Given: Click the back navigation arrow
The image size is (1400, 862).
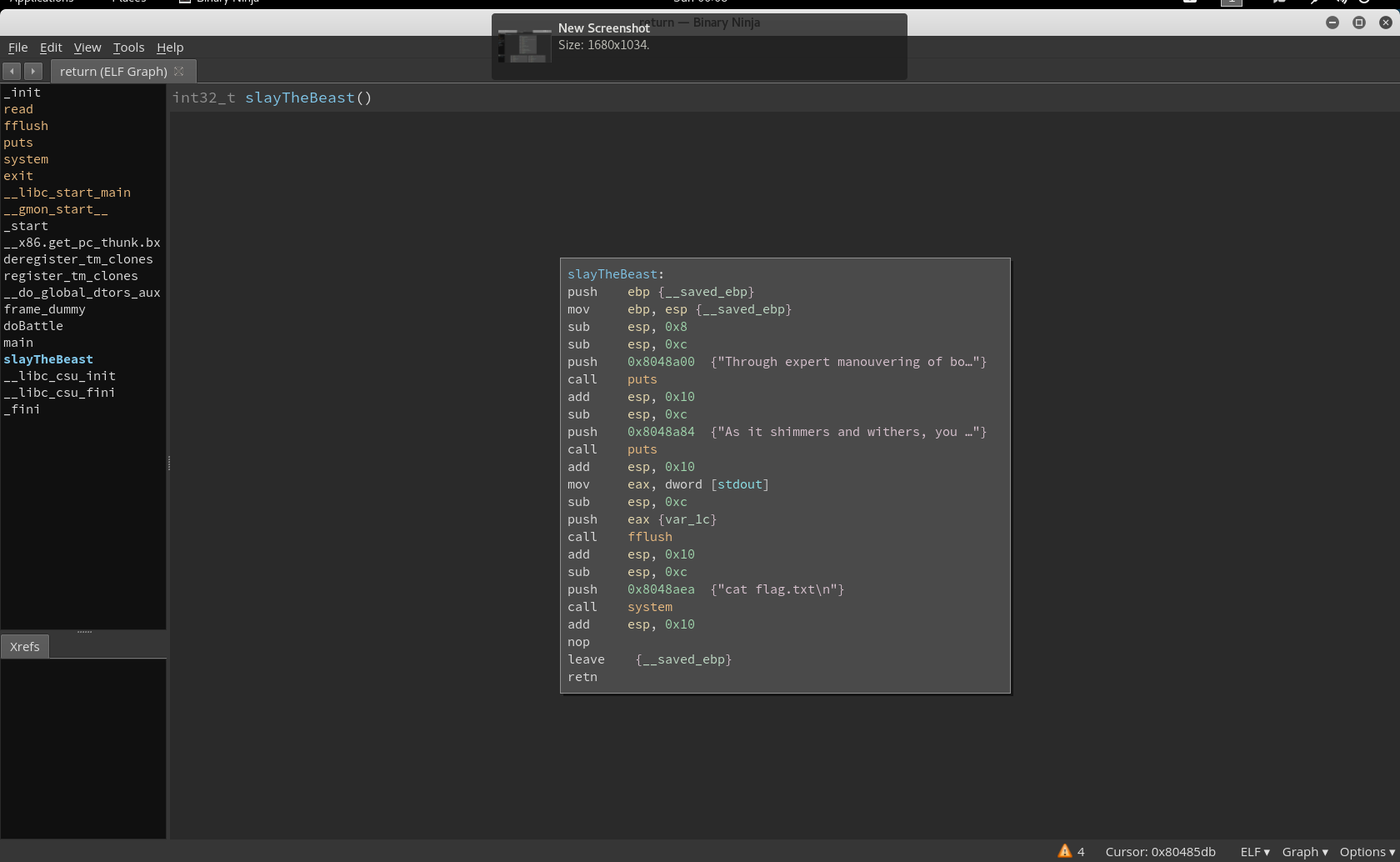Looking at the screenshot, I should pos(12,72).
